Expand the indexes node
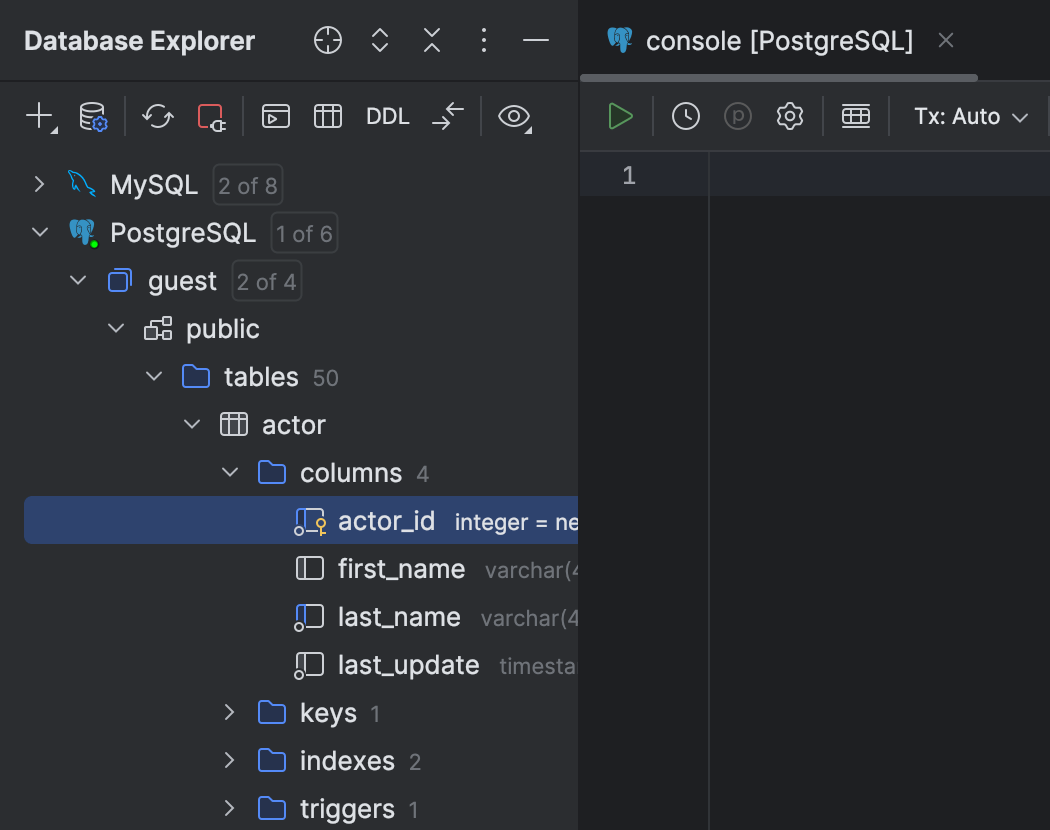 click(x=229, y=761)
